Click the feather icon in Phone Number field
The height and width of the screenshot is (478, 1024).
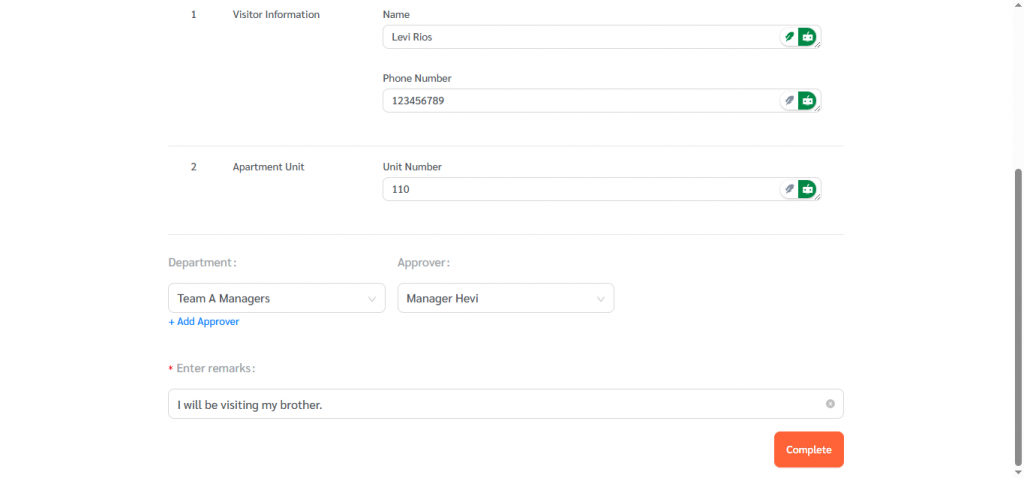789,101
